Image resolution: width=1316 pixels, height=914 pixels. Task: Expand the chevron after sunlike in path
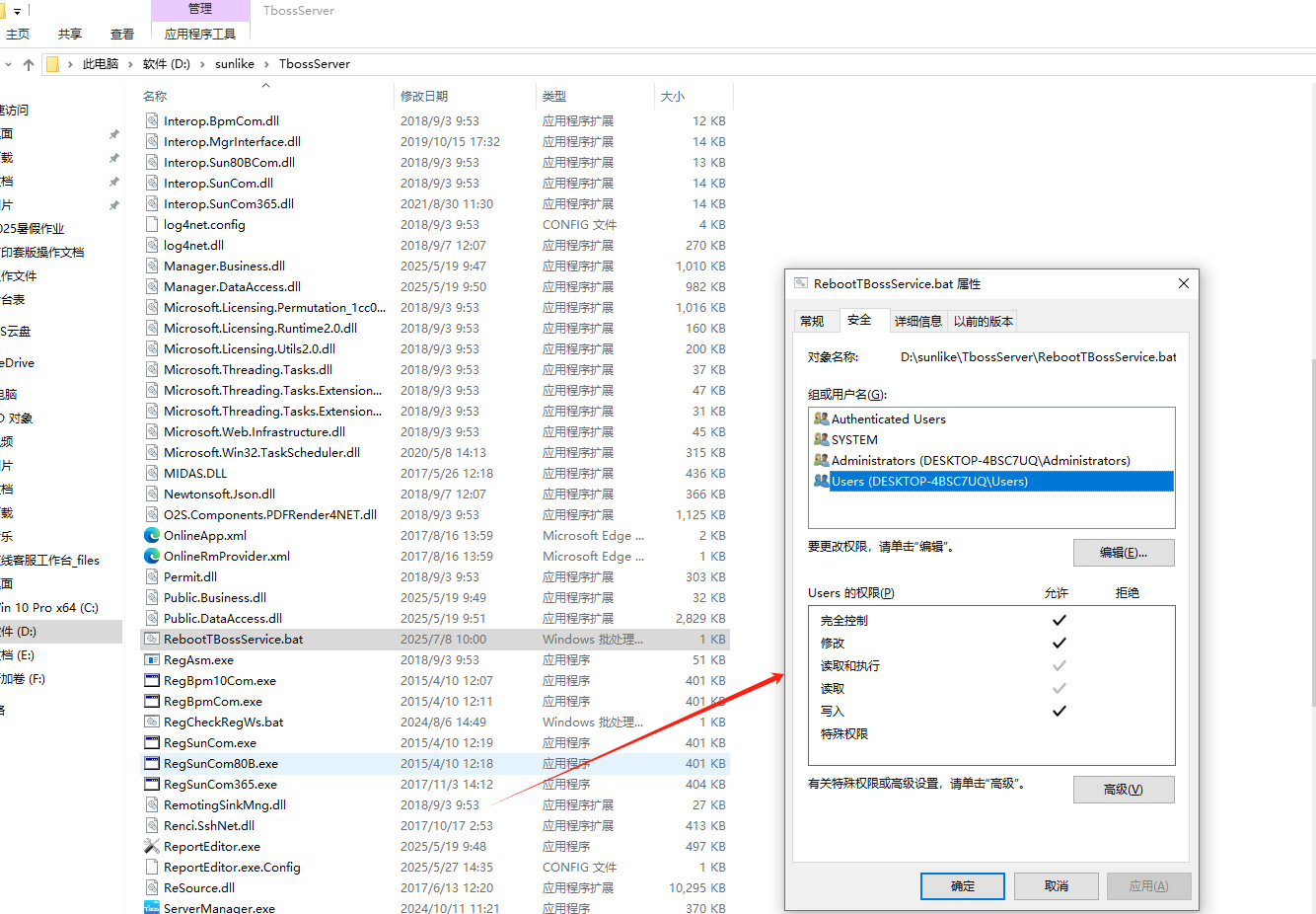click(x=267, y=64)
